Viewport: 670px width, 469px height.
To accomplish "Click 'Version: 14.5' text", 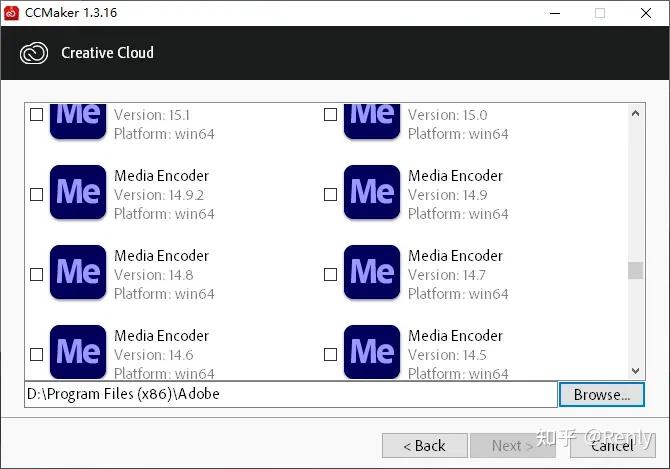I will tap(447, 355).
